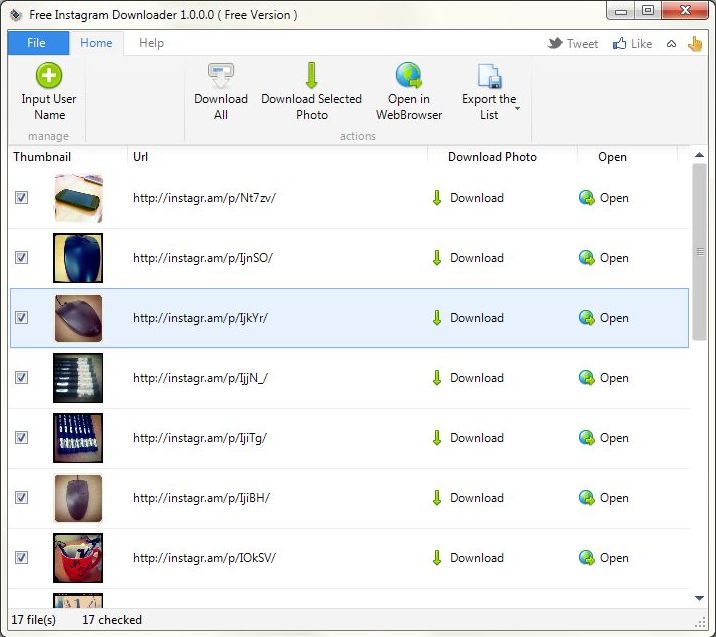The width and height of the screenshot is (716, 637).
Task: Uncheck the IjnSO photo checkbox
Action: (21, 258)
